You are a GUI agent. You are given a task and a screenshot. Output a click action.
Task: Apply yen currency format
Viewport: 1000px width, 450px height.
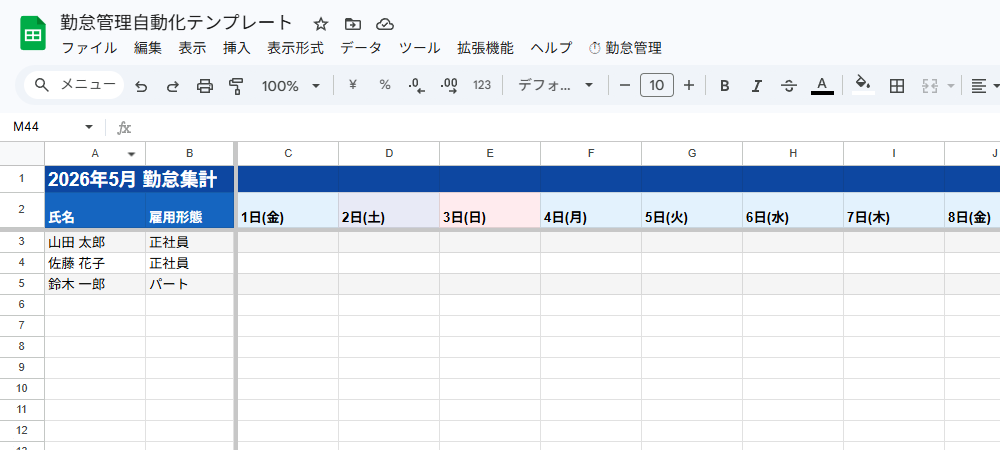[353, 85]
